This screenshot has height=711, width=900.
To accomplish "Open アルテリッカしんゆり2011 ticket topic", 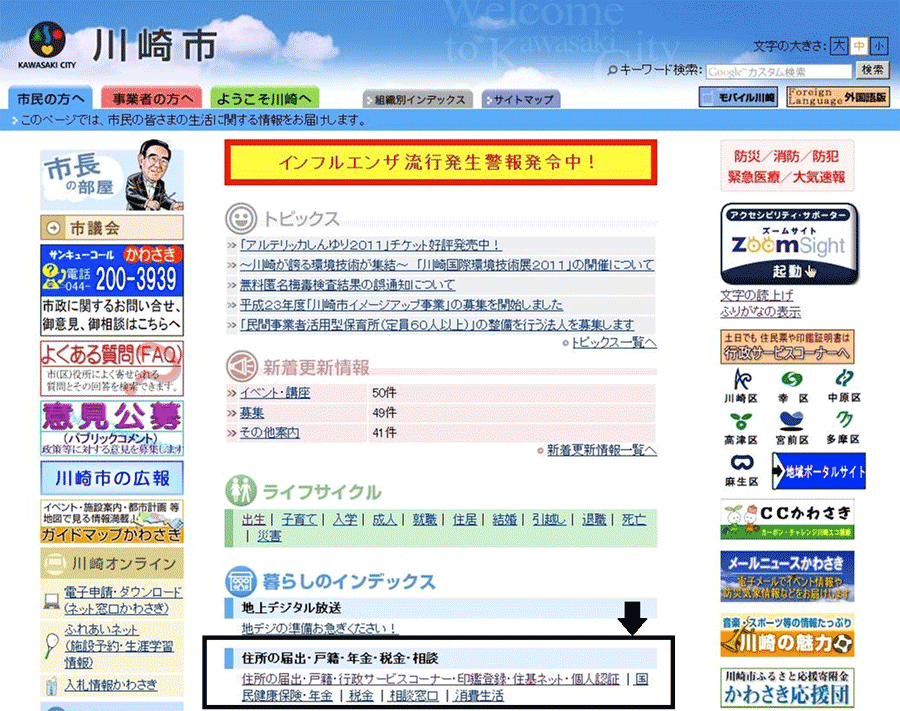I will [370, 246].
